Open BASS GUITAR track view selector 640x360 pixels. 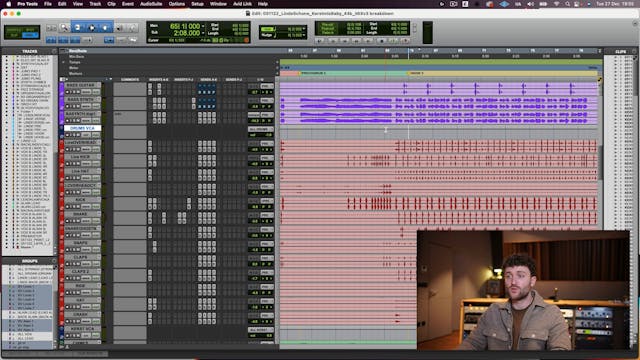tap(86, 92)
